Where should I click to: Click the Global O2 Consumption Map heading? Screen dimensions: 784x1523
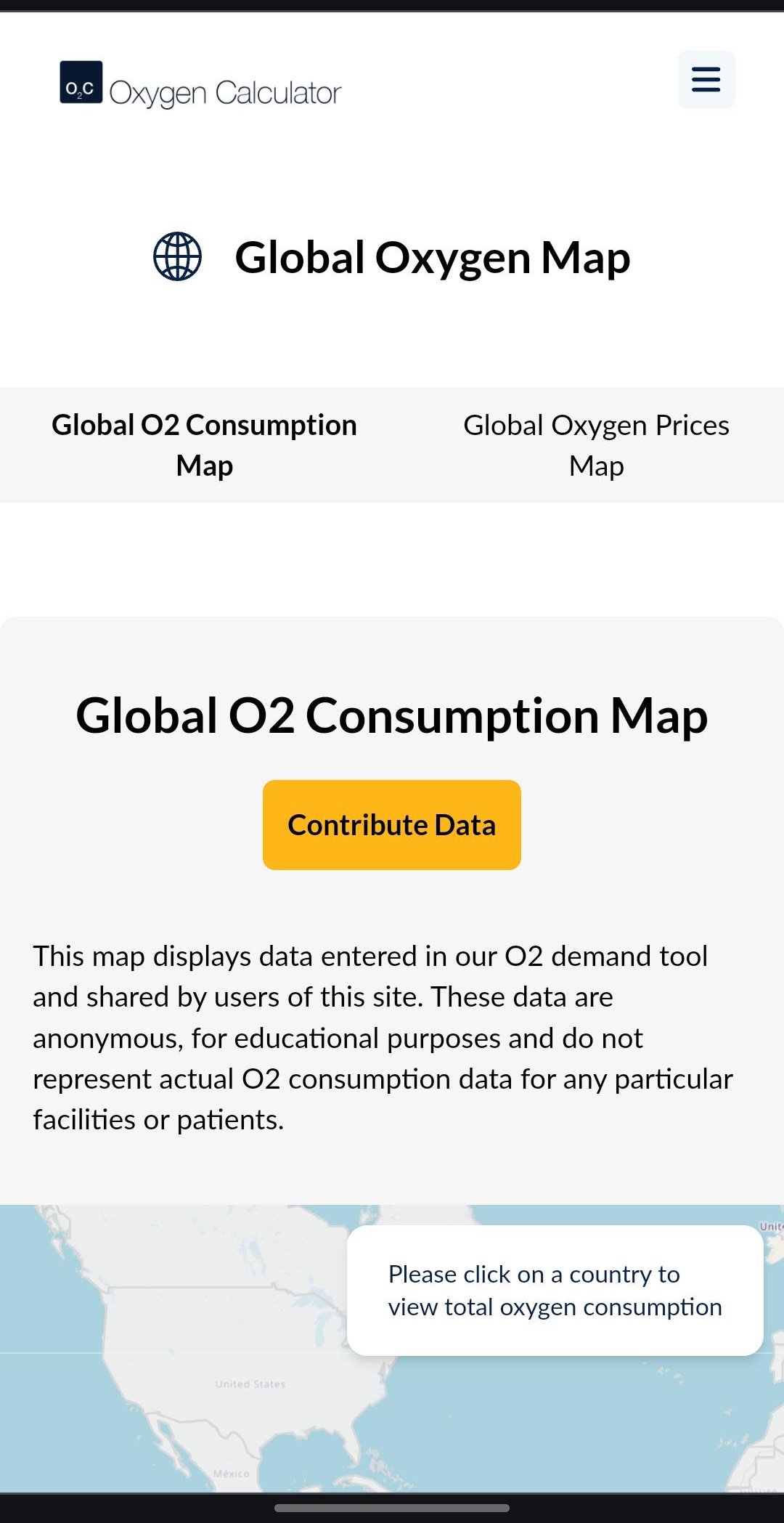(392, 718)
